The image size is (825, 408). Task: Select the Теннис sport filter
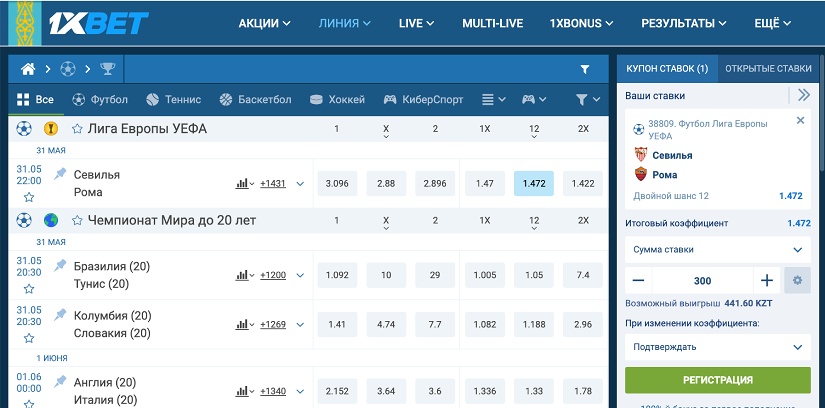pos(174,99)
